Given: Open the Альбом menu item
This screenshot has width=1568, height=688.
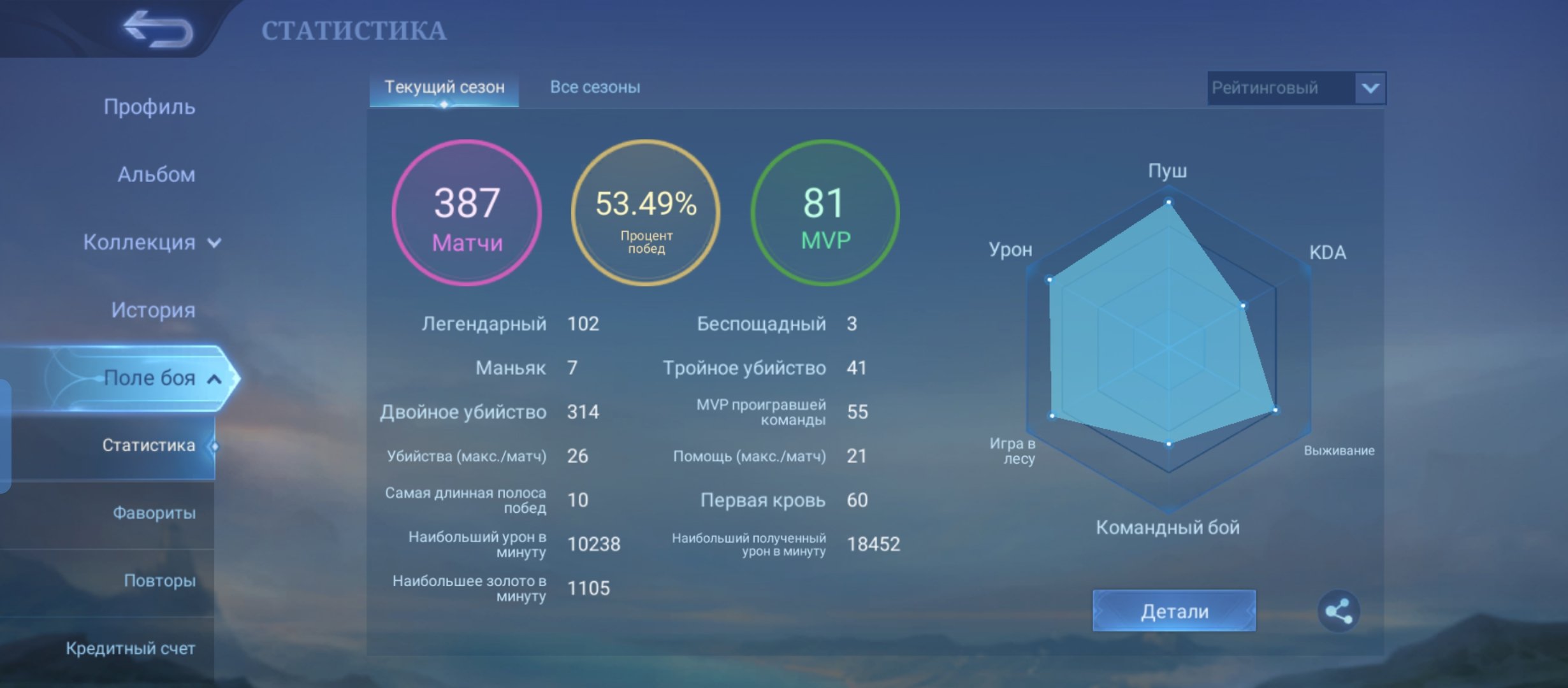Looking at the screenshot, I should pyautogui.click(x=156, y=174).
